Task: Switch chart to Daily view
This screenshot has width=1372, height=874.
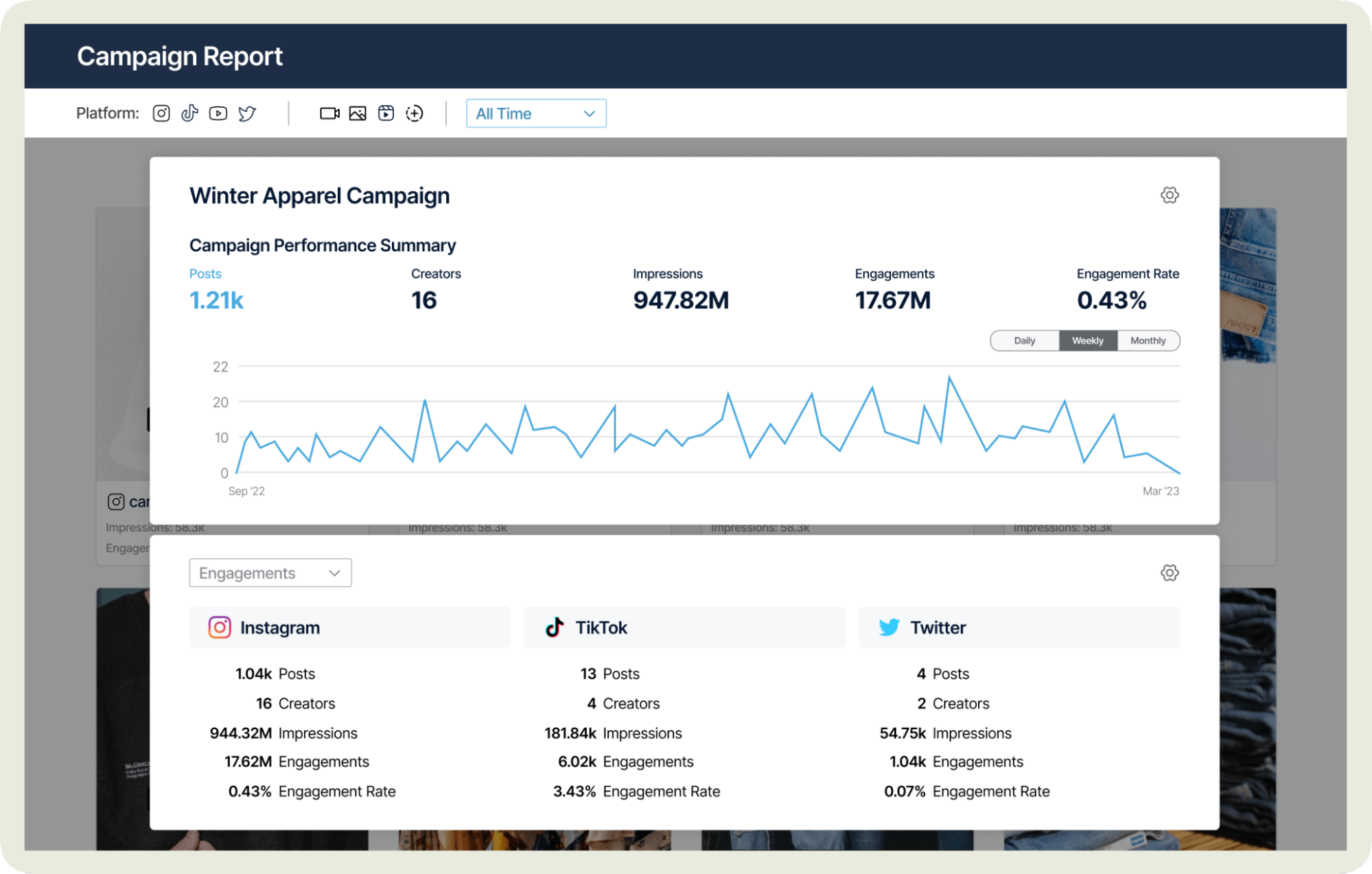Action: pyautogui.click(x=1024, y=341)
